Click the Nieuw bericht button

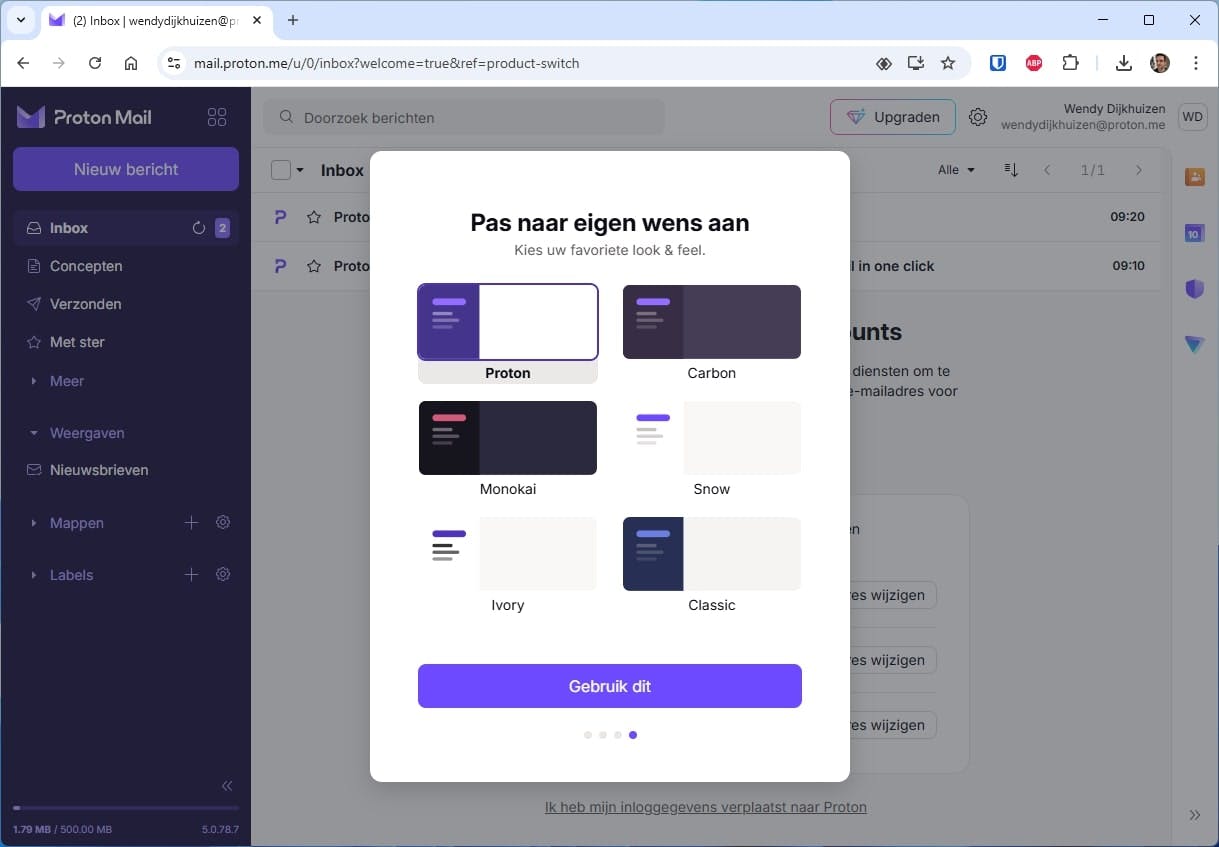click(126, 169)
